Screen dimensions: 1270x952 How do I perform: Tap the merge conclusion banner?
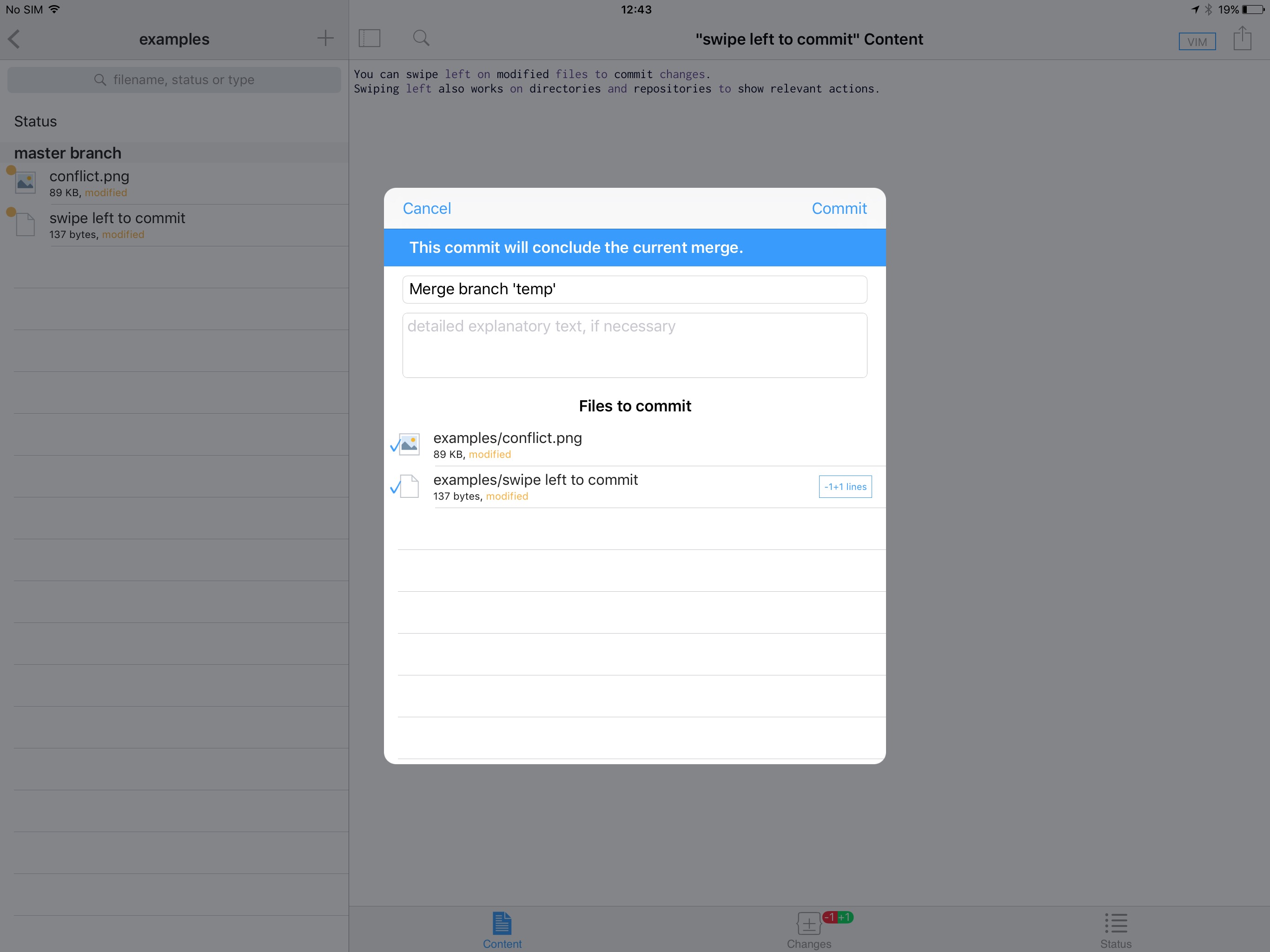click(635, 247)
